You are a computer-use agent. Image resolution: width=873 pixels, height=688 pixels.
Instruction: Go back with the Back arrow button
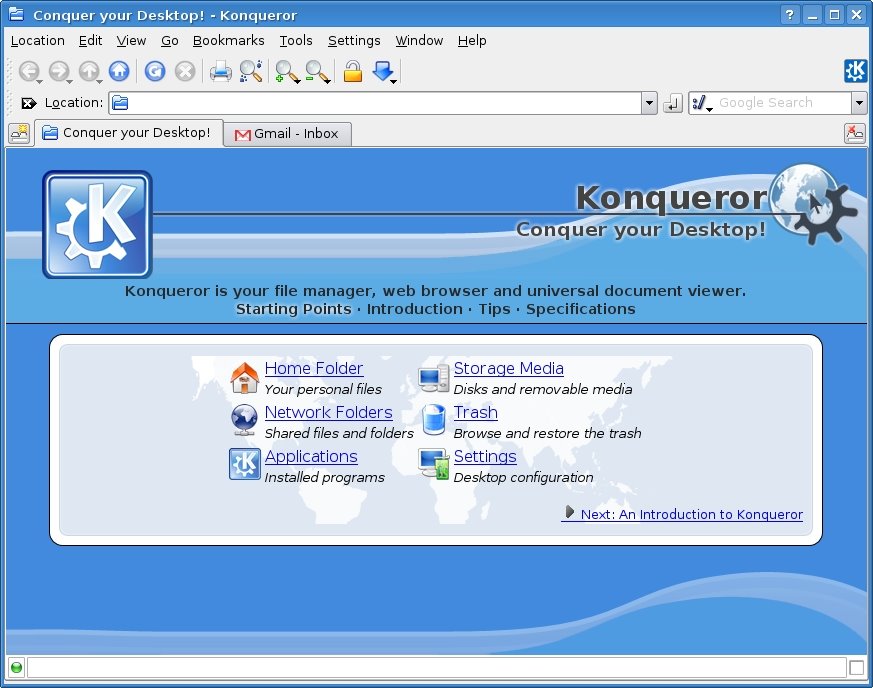click(x=29, y=71)
